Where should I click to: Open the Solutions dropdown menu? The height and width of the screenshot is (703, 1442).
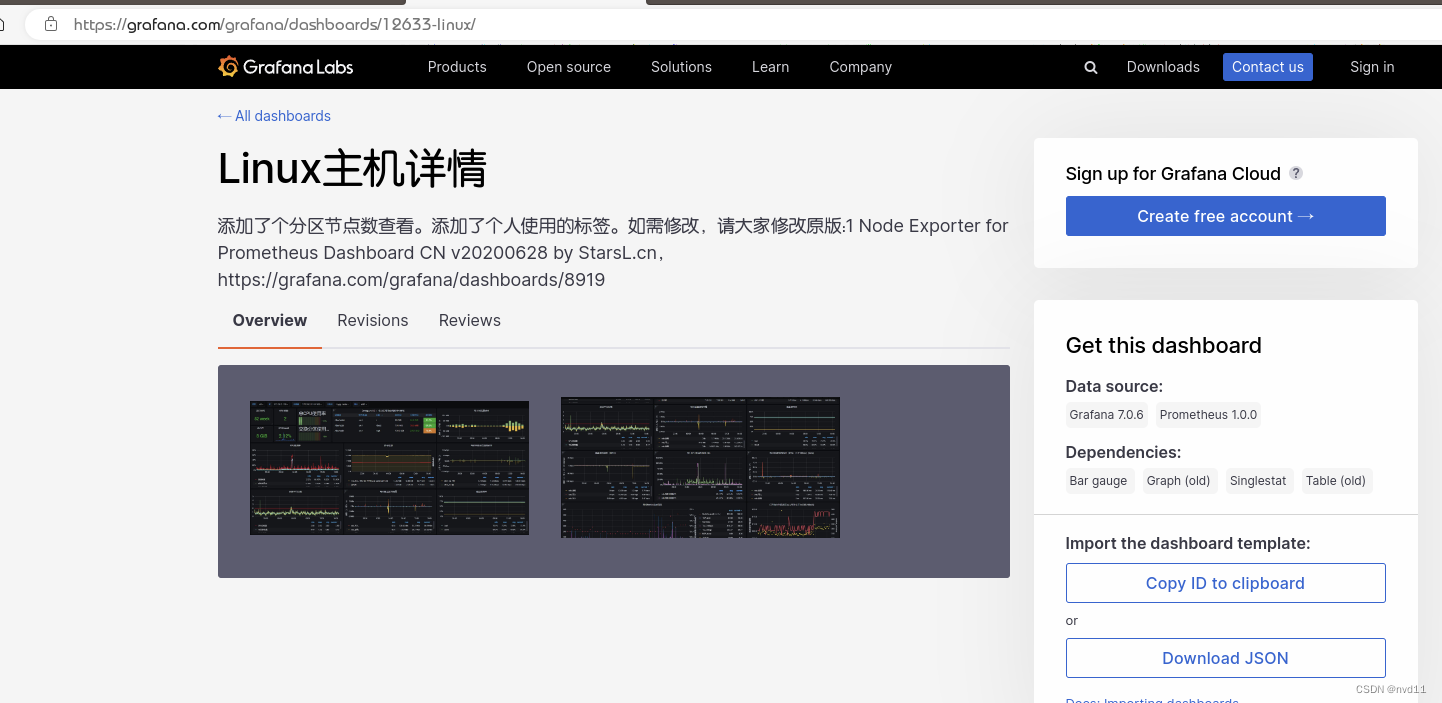[681, 67]
